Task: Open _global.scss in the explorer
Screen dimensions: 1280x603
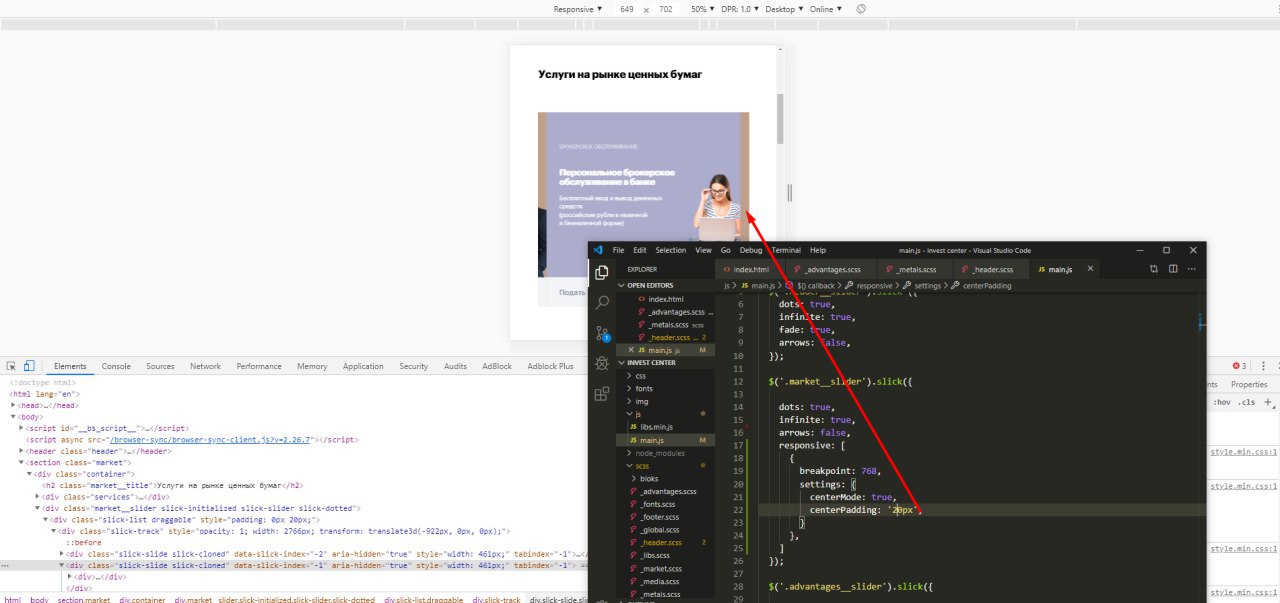Action: pos(663,530)
